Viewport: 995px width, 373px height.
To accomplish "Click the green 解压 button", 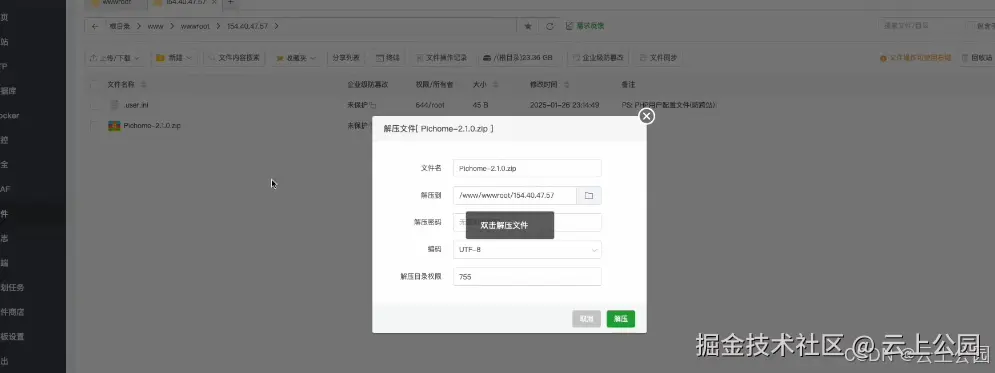I will [x=621, y=319].
